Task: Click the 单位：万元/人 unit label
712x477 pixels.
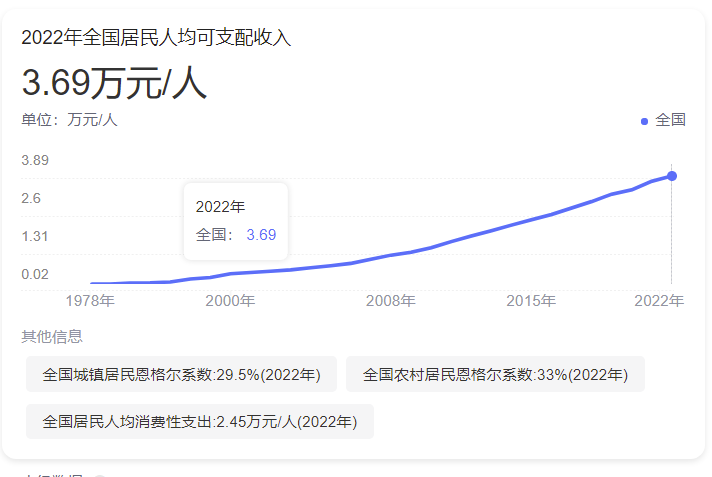Action: pos(70,120)
